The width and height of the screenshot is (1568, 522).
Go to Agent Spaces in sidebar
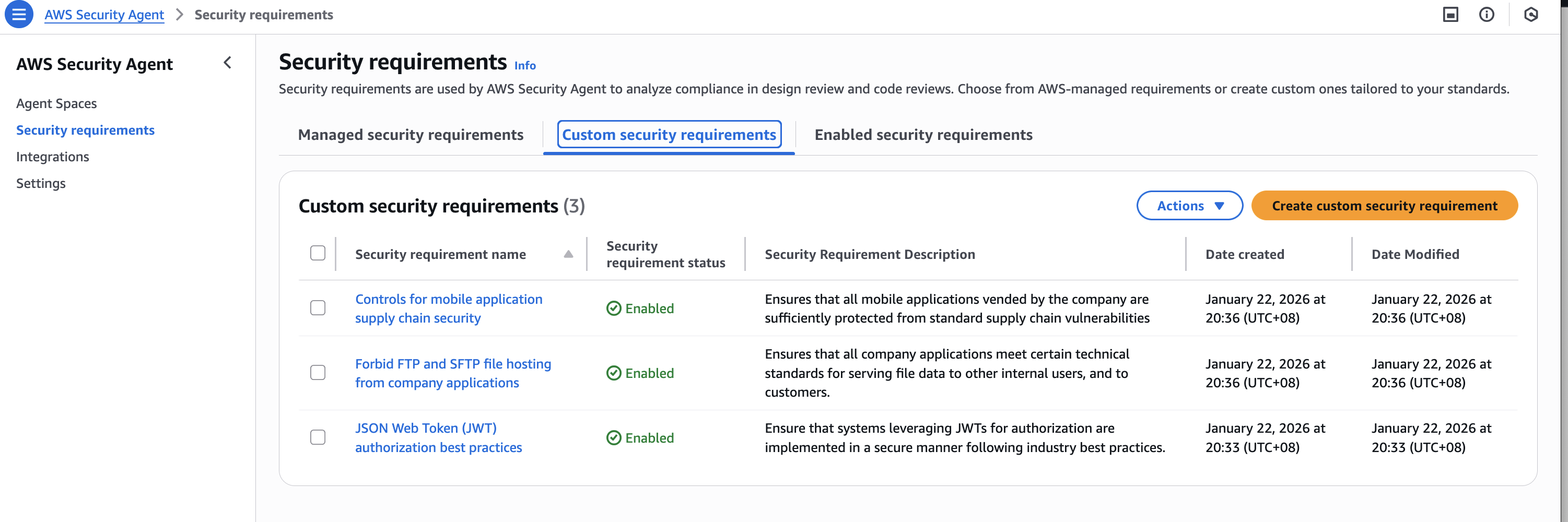pos(56,103)
